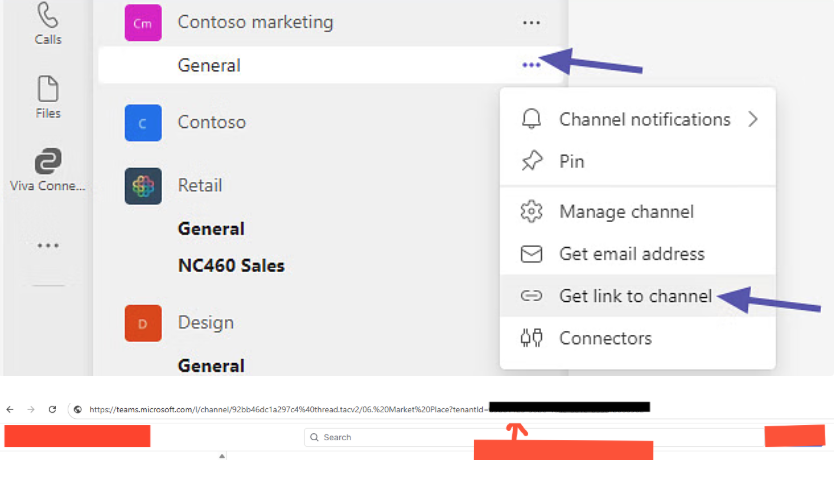Click the chain link icon for channel link

(x=531, y=296)
